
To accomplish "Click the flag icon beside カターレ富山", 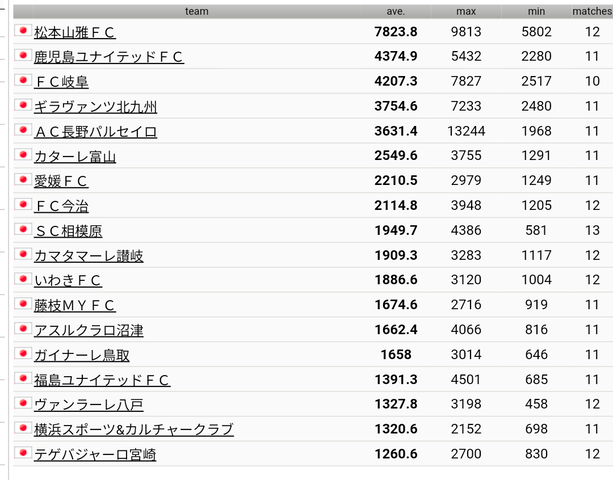I will [23, 155].
